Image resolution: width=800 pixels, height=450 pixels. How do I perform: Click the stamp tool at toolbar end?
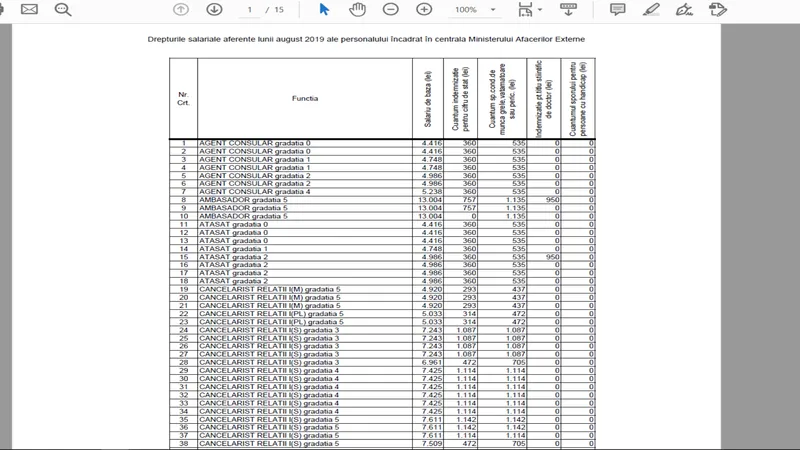coord(717,9)
